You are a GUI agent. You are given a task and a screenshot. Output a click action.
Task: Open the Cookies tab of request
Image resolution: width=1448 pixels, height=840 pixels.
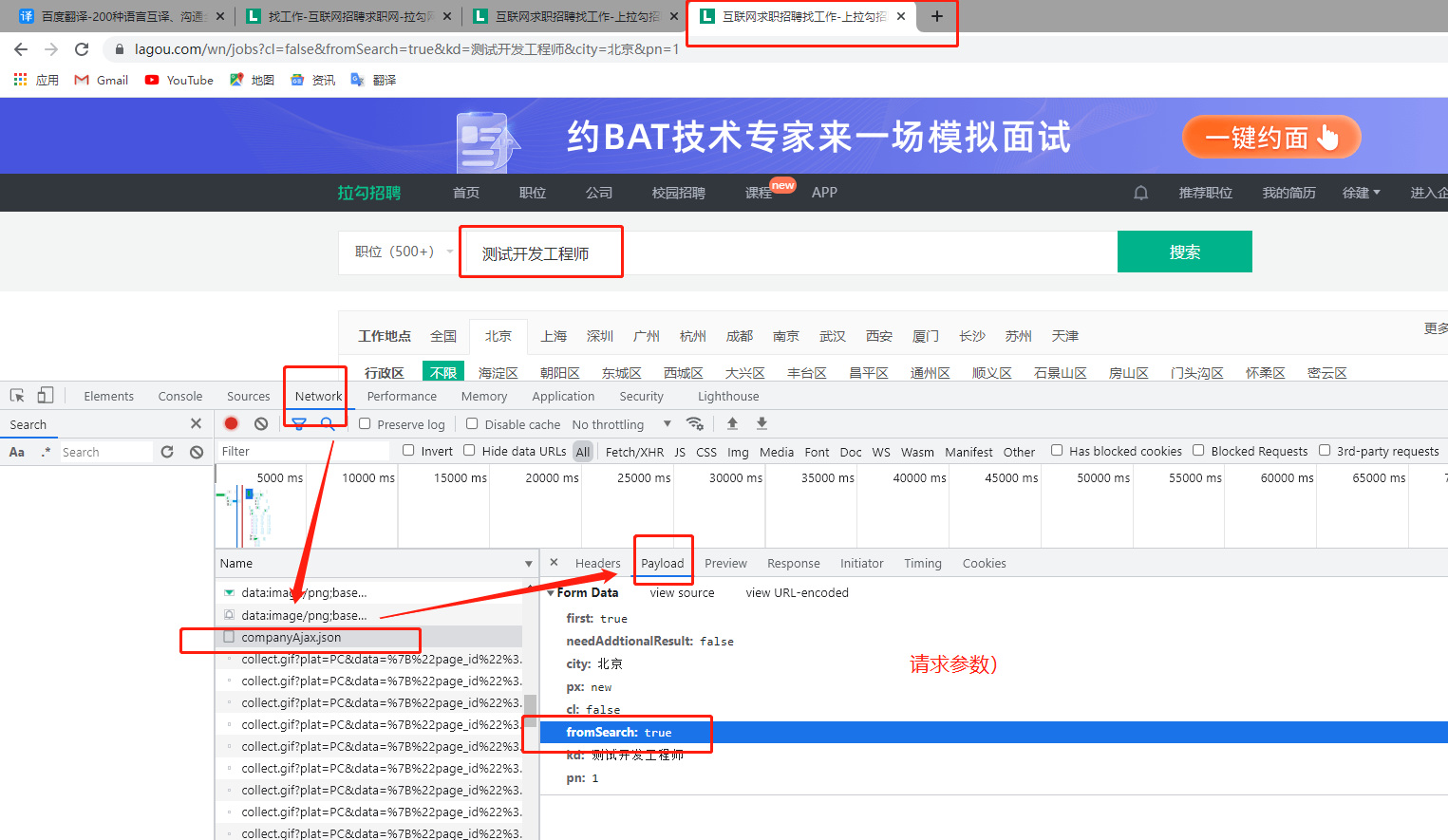click(985, 564)
